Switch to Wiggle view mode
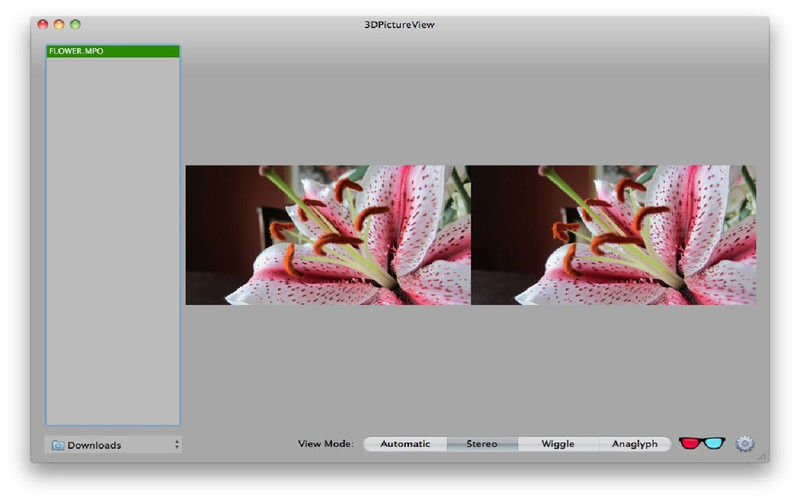 click(558, 444)
